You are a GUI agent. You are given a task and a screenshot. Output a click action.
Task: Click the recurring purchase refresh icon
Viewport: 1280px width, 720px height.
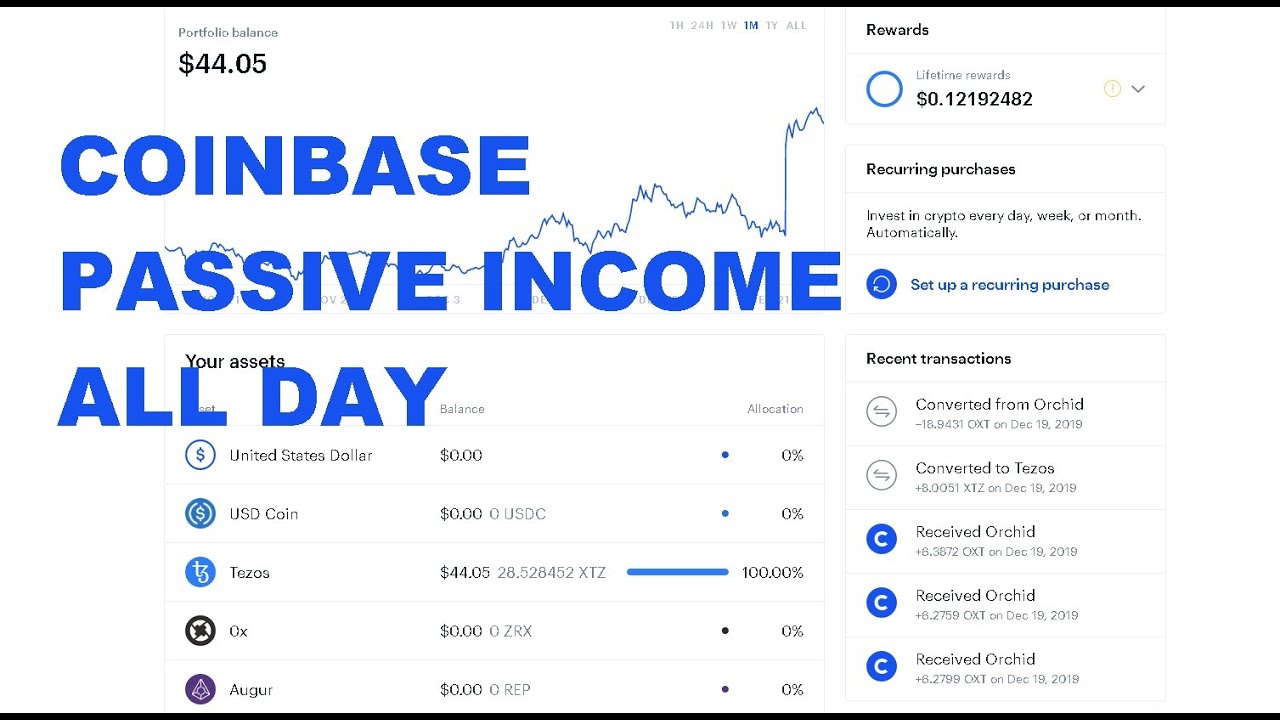(x=881, y=285)
